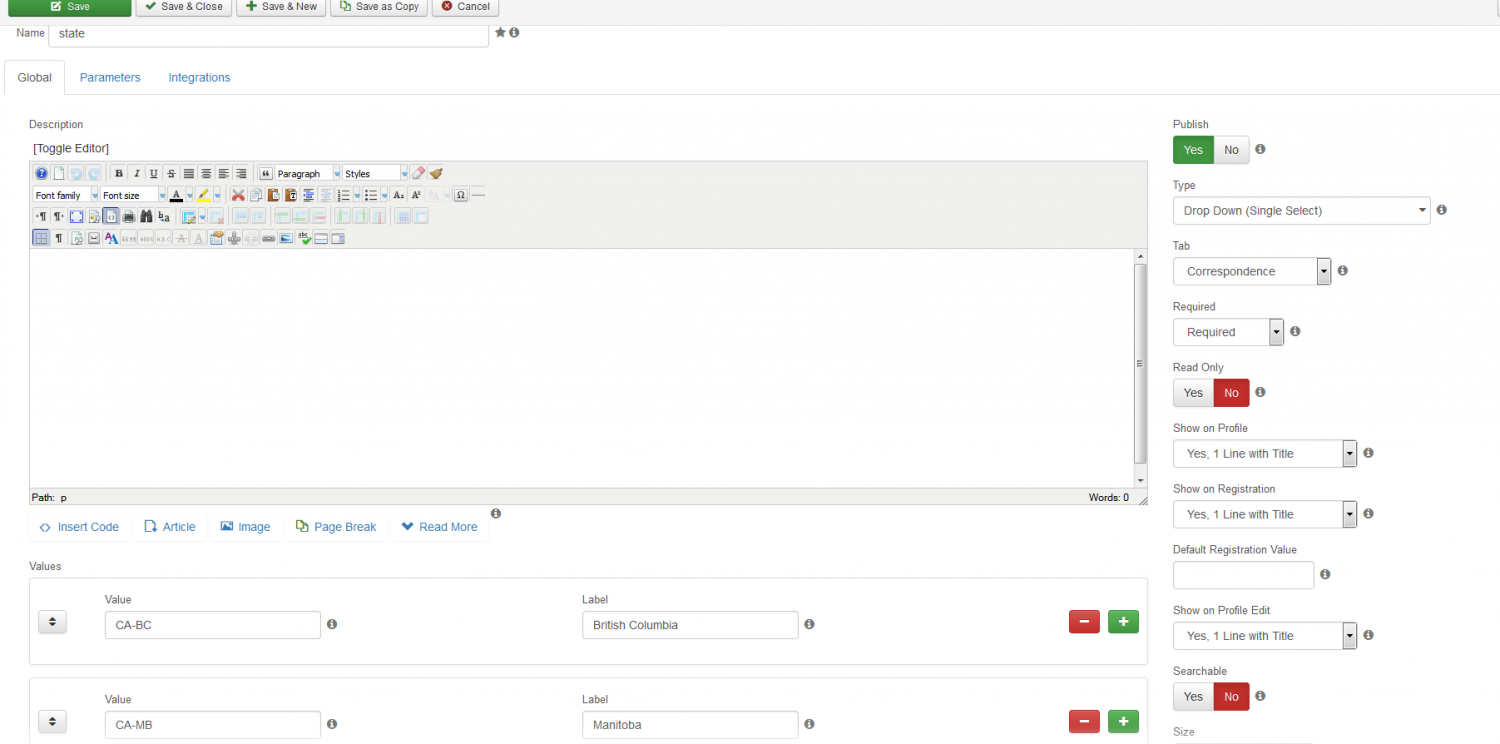Click the copy icon in the editor toolbar
The height and width of the screenshot is (744, 1500).
coord(256,195)
